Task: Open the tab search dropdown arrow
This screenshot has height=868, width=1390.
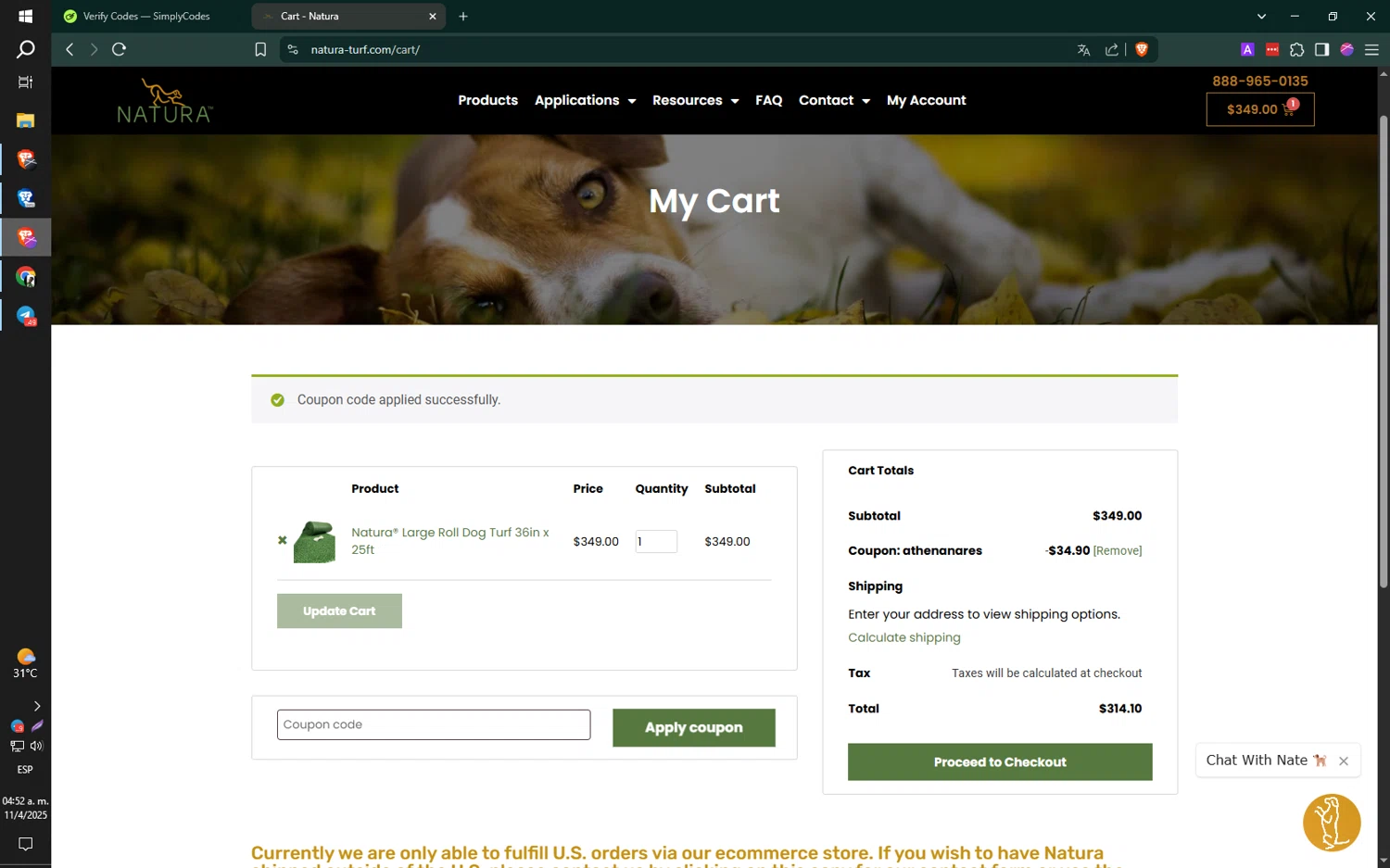Action: 1261,16
